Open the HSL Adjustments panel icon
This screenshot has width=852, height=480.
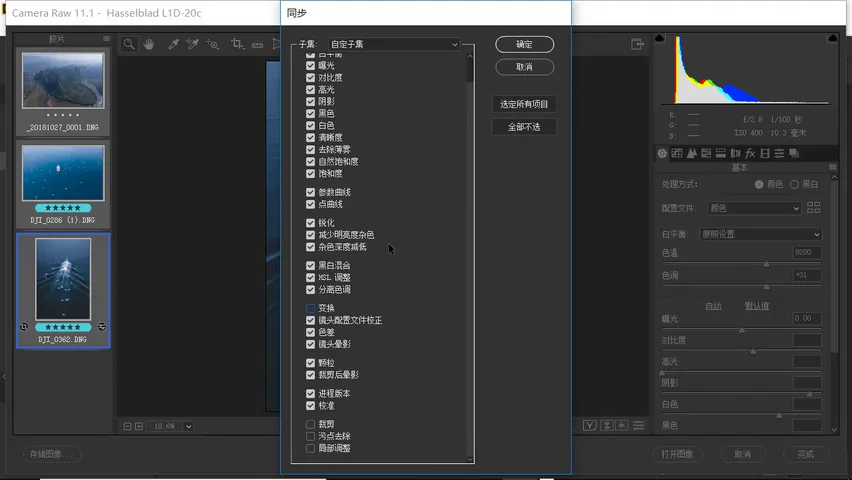[706, 153]
